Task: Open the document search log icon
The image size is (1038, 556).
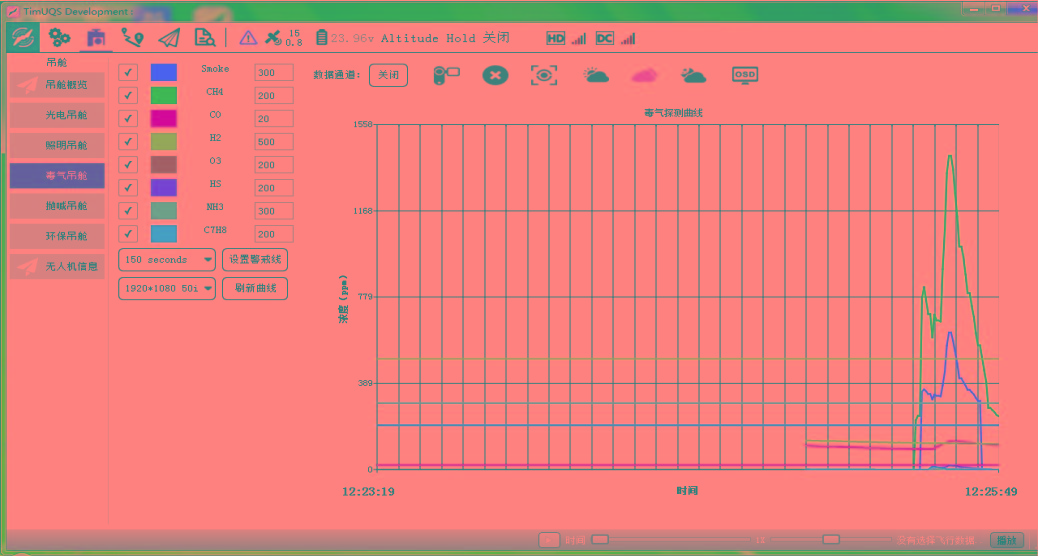Action: [205, 38]
